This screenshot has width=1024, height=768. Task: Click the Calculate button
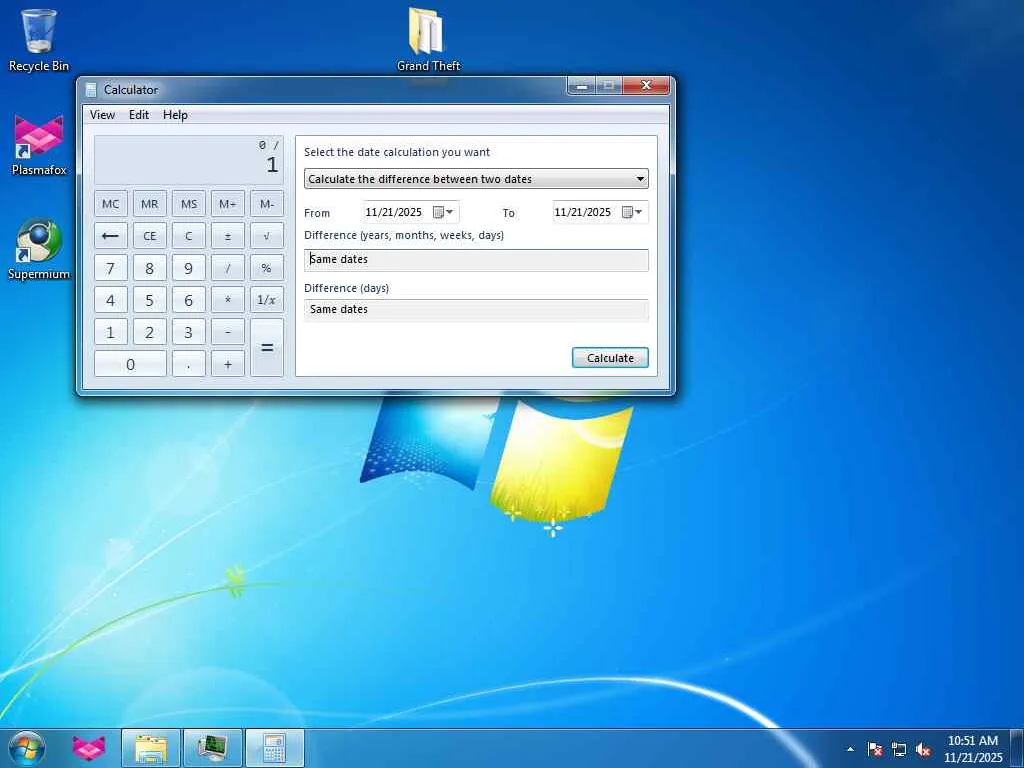tap(610, 358)
